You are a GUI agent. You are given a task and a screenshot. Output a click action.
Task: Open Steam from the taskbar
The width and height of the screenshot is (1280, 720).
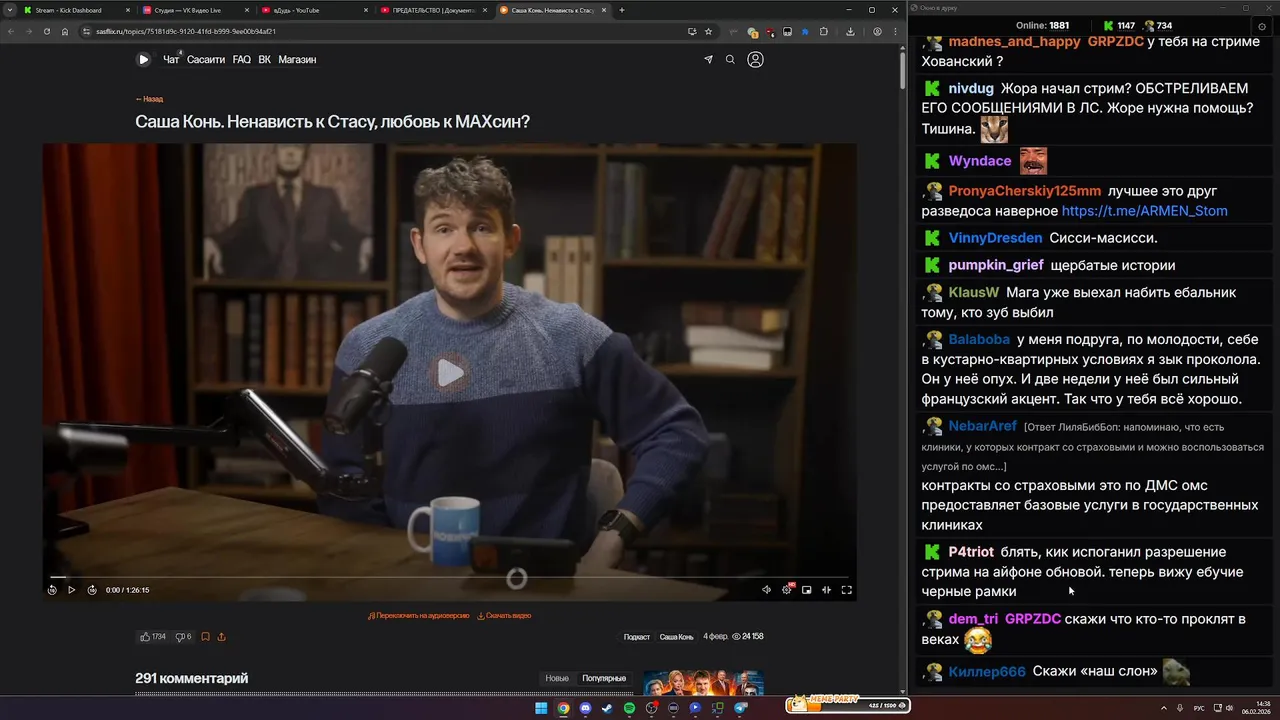coord(607,708)
